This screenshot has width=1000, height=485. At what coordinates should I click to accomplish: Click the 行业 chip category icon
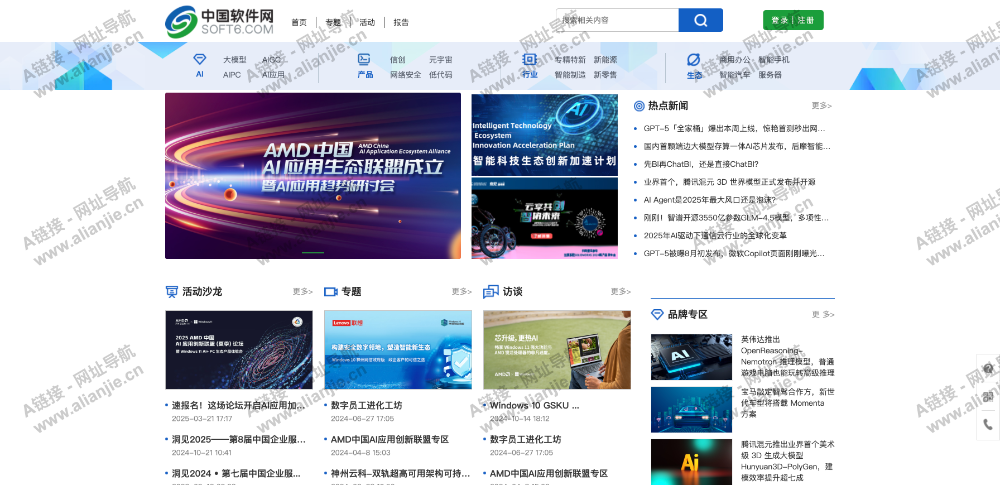[529, 59]
